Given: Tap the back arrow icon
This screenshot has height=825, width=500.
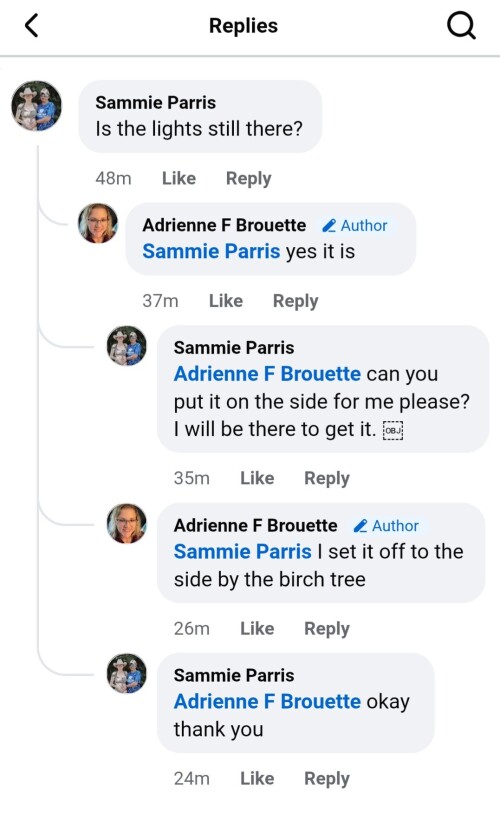Looking at the screenshot, I should [x=32, y=25].
